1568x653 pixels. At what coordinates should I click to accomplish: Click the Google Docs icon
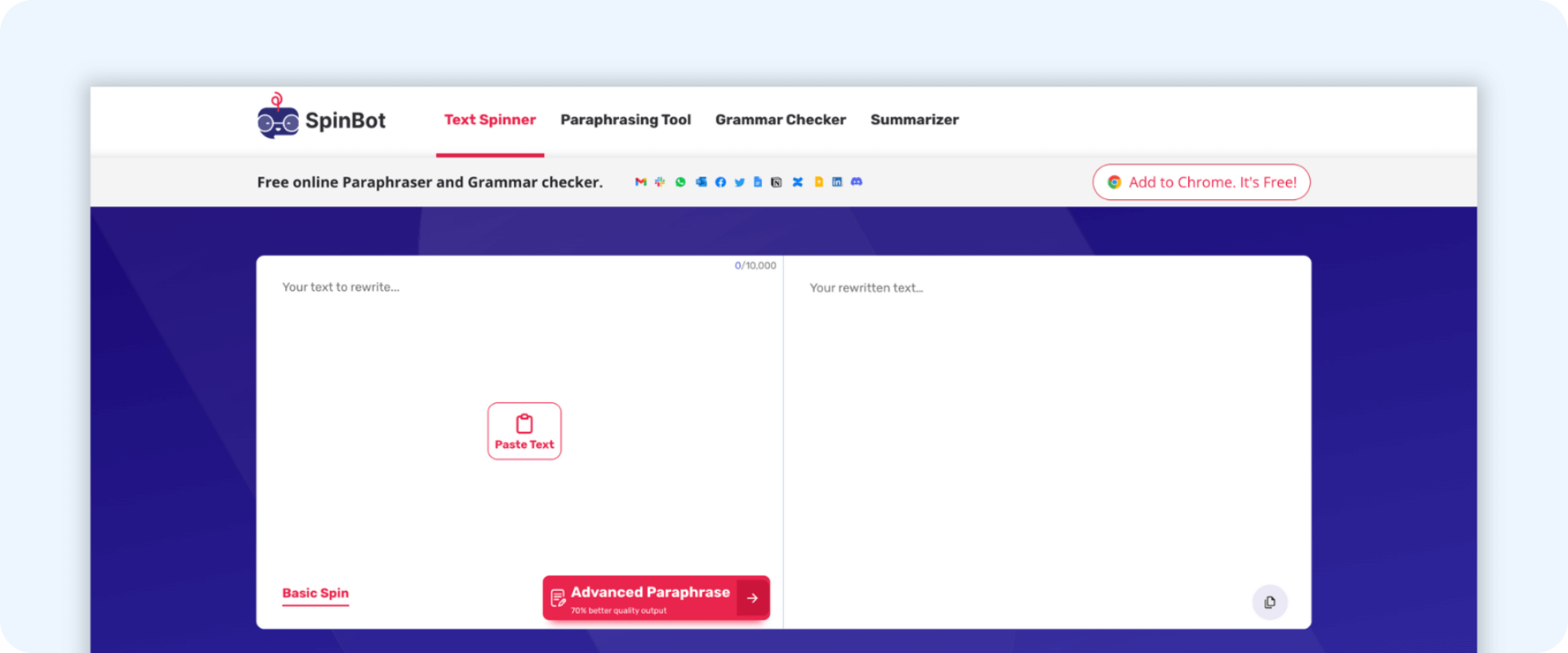[x=758, y=182]
